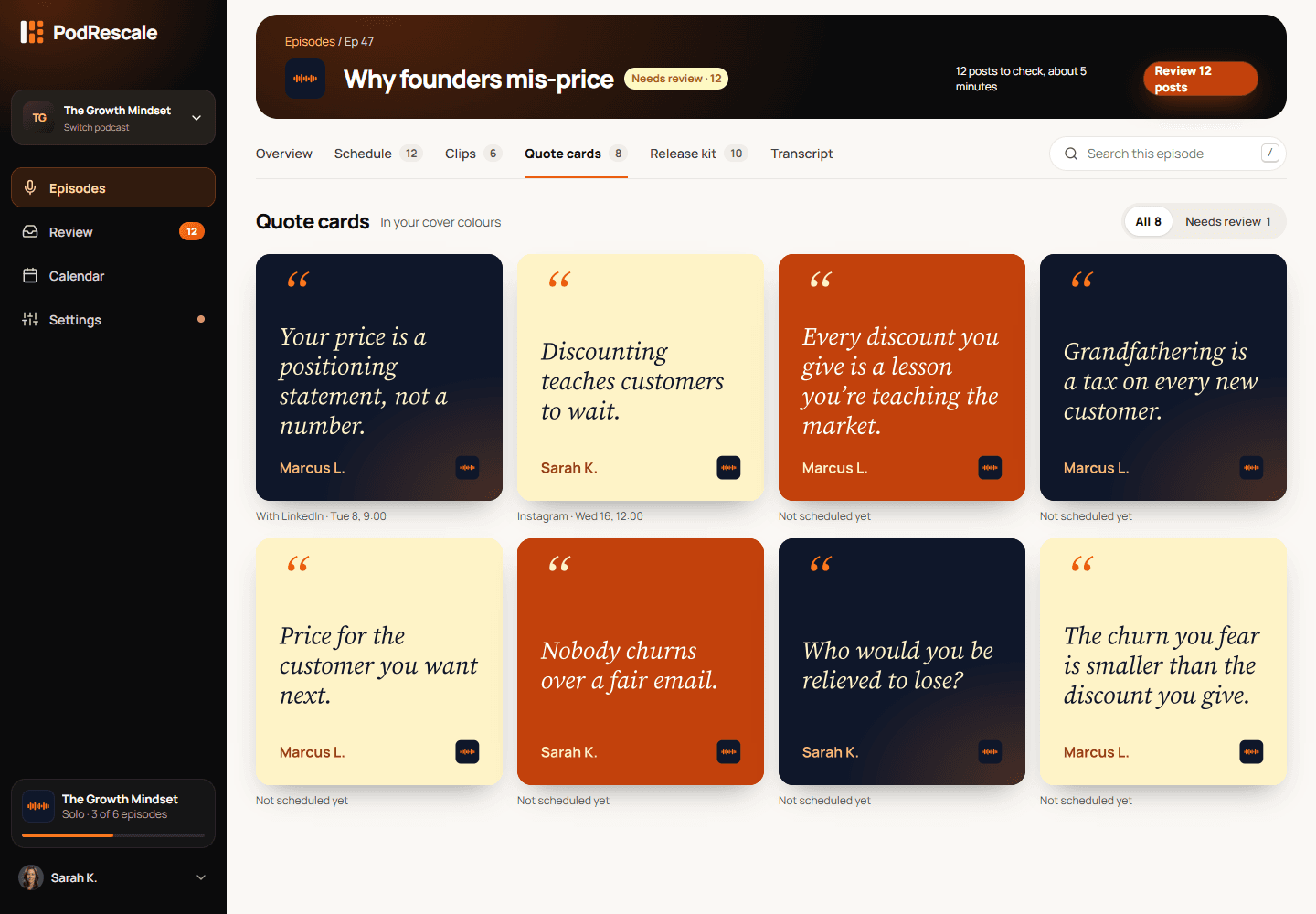This screenshot has height=914, width=1316.
Task: Click the episodes progress bar in sidebar
Action: tap(113, 835)
